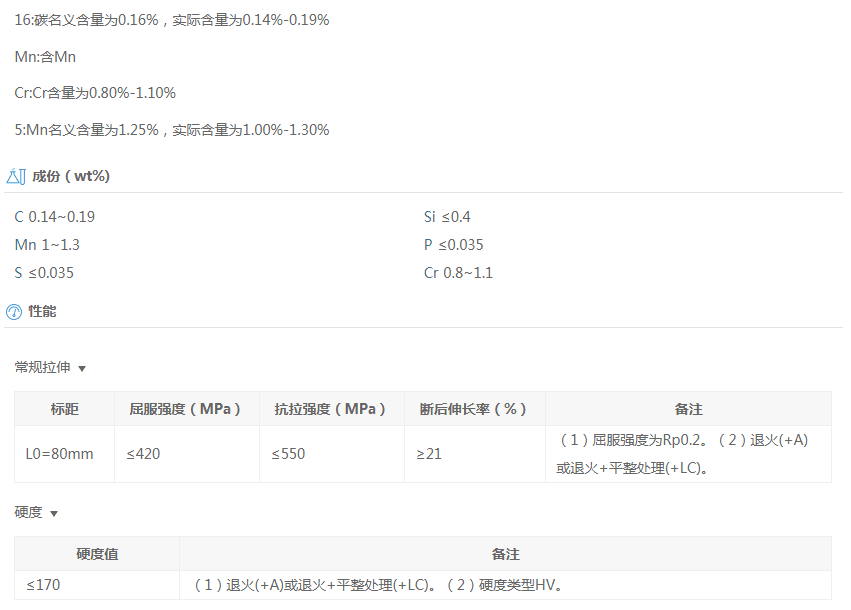Screen dimensions: 851x610
Task: Collapse the 常规拉伸 section arrow
Action: pos(82,369)
